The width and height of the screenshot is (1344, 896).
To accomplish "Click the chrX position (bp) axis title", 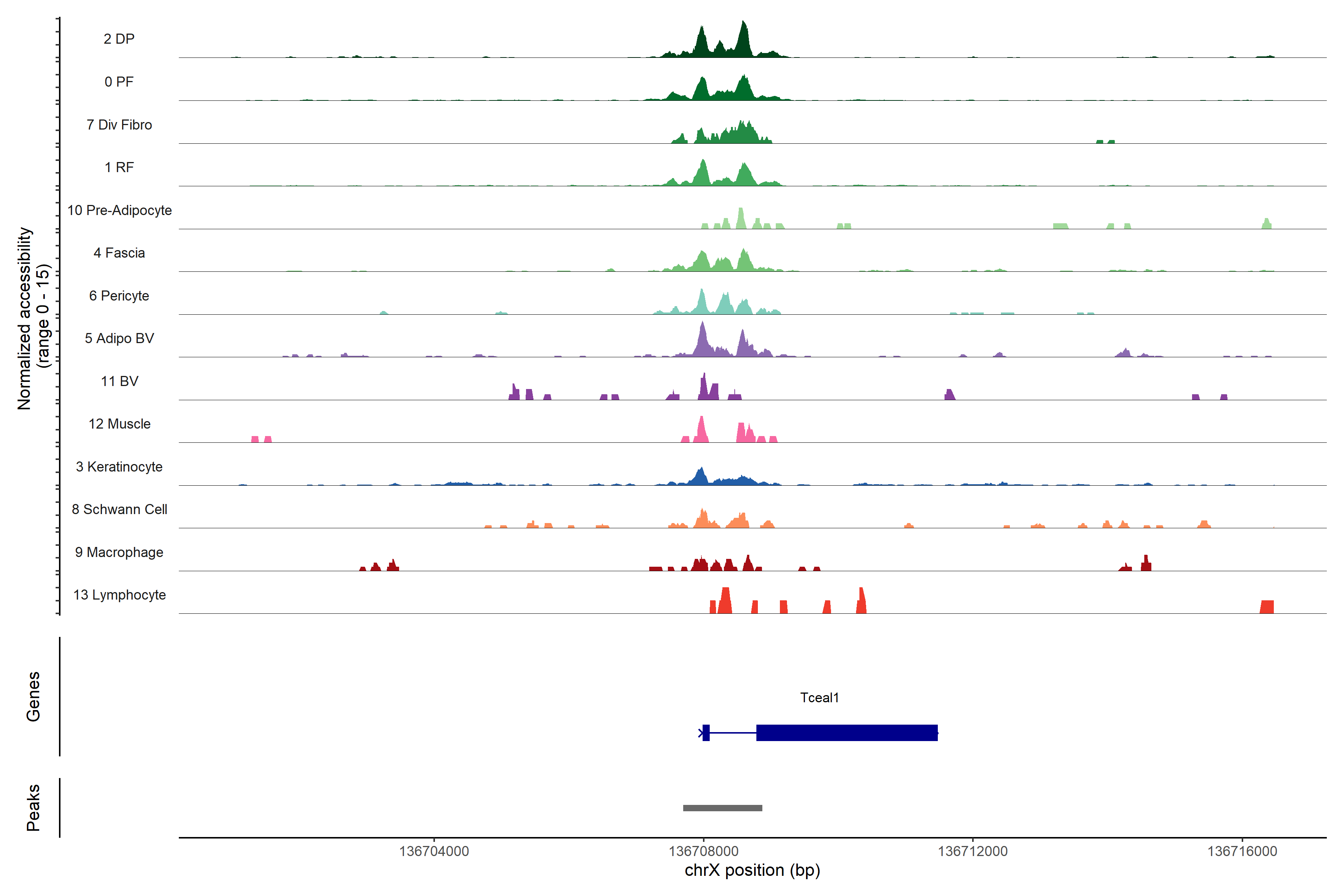I will [752, 870].
